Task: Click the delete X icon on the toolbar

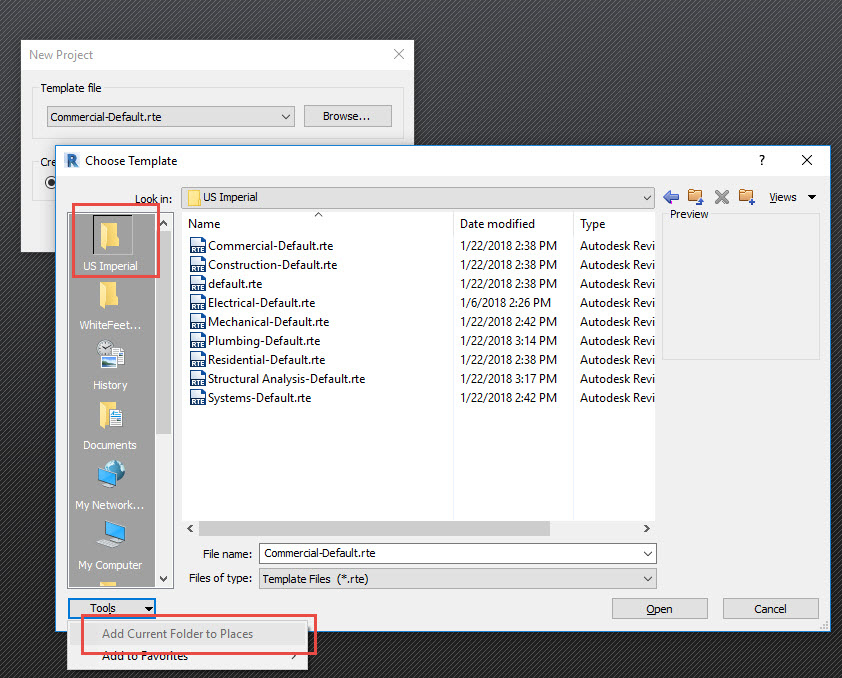Action: [x=722, y=196]
